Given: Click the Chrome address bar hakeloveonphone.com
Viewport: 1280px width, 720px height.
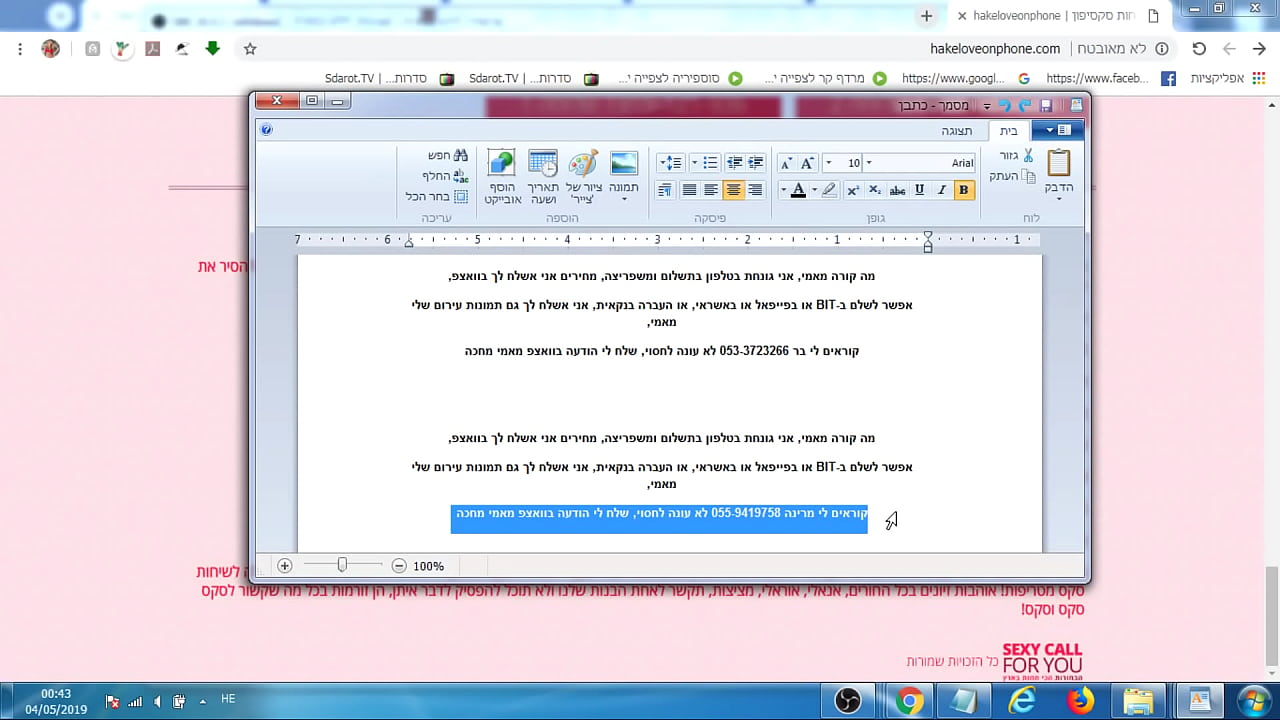Looking at the screenshot, I should pos(995,48).
